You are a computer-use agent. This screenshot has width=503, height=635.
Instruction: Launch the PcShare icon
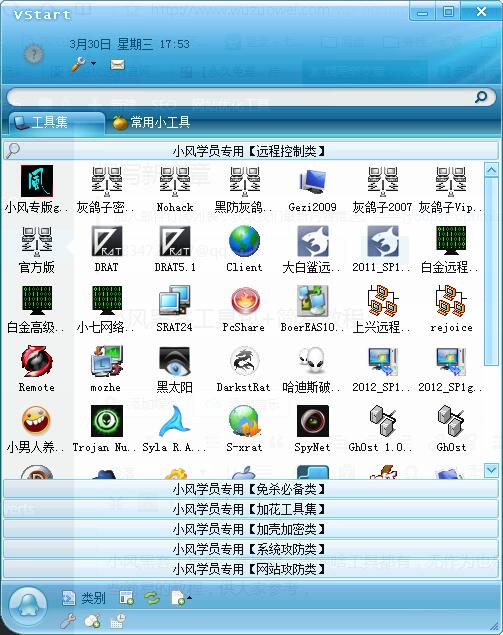tap(244, 301)
